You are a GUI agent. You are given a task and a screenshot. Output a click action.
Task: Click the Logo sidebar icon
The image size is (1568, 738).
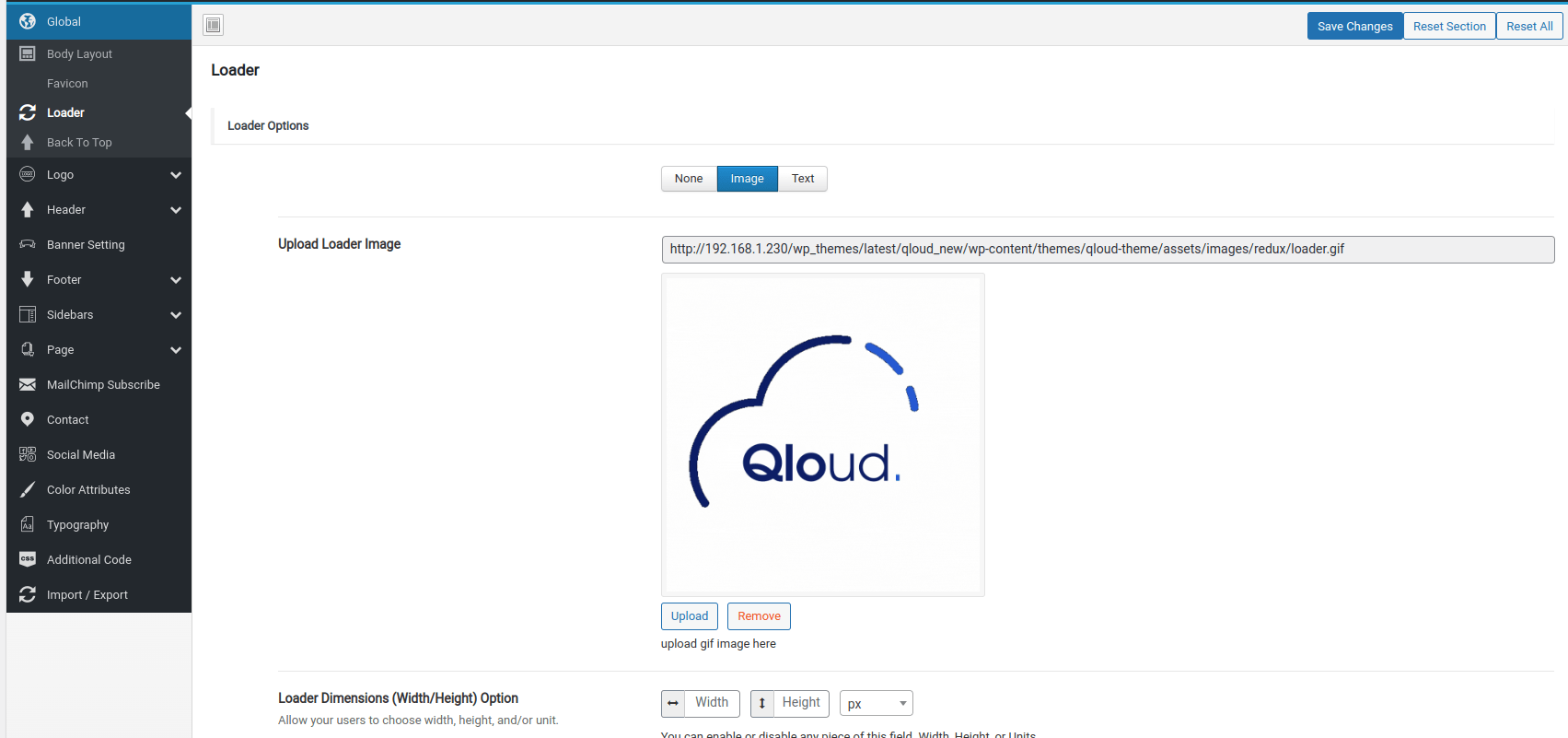pos(28,174)
